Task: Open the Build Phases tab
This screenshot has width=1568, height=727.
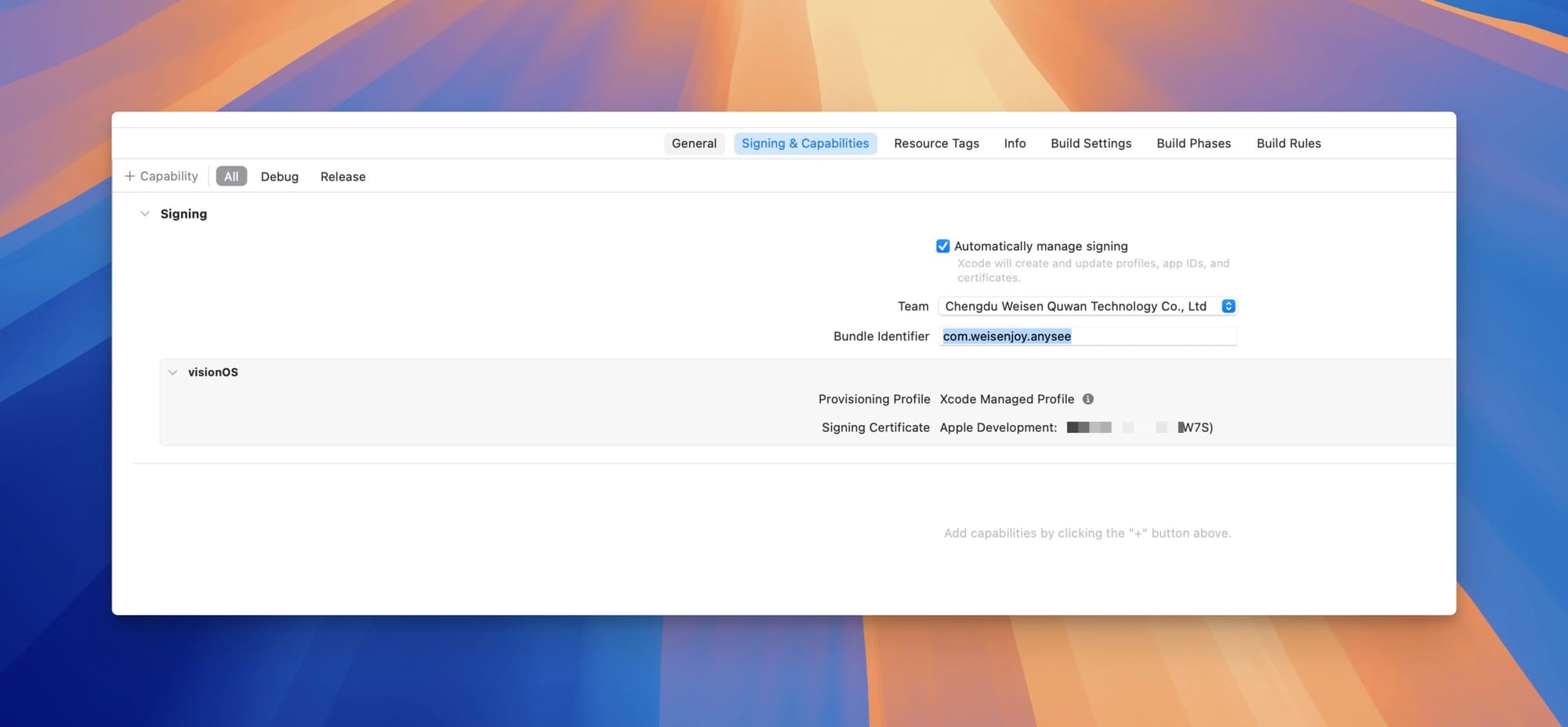Action: click(1193, 144)
